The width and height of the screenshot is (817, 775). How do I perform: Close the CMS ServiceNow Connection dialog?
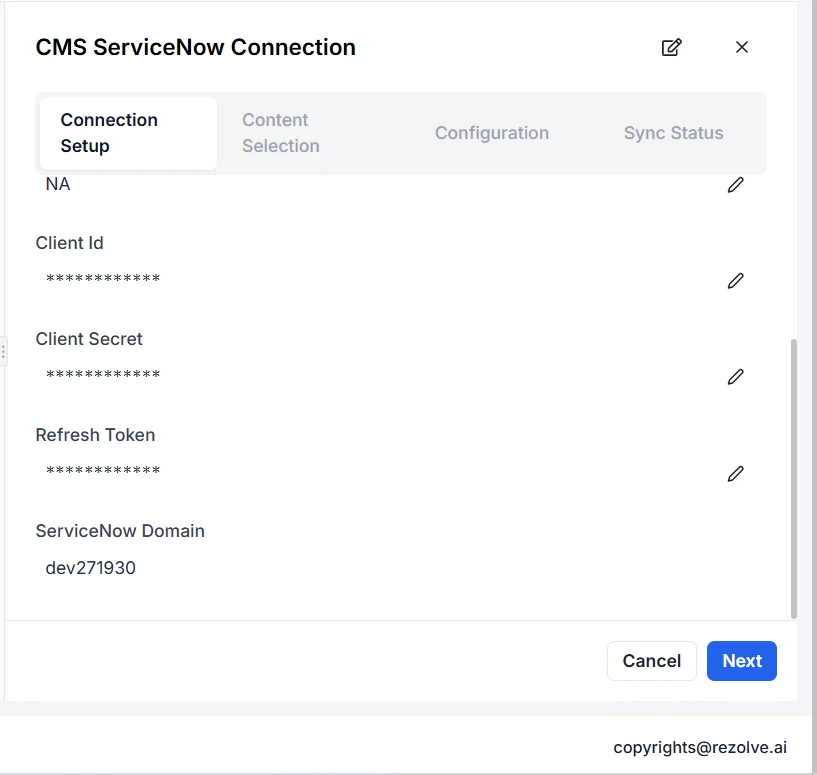[x=741, y=47]
